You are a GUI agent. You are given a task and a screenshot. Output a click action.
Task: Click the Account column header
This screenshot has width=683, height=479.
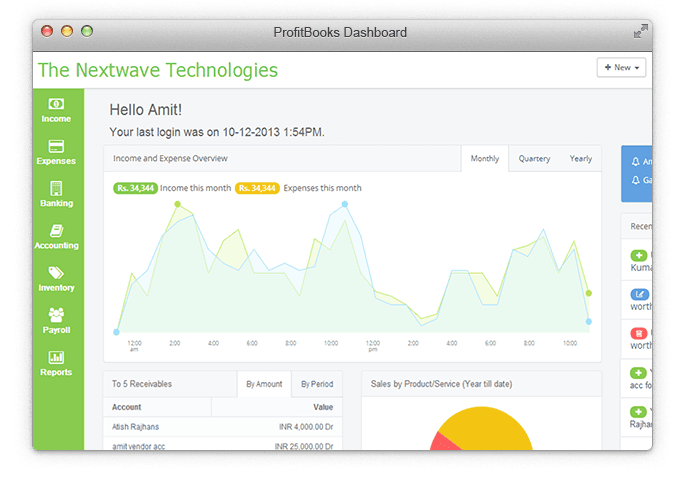[126, 407]
